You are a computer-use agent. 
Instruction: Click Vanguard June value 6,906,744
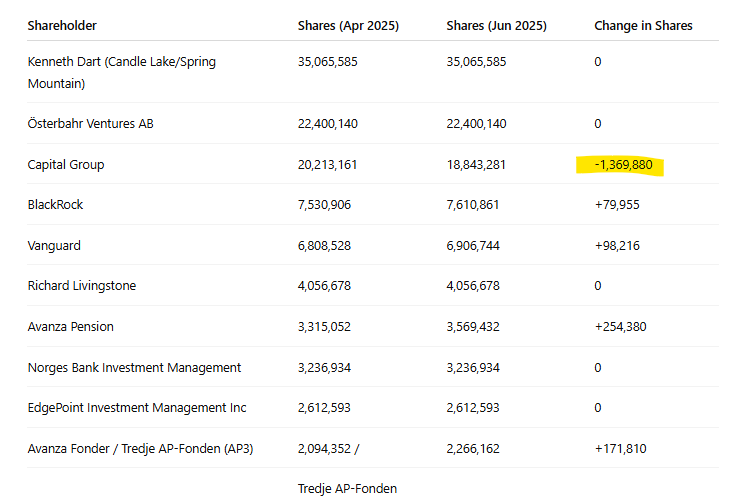click(473, 246)
